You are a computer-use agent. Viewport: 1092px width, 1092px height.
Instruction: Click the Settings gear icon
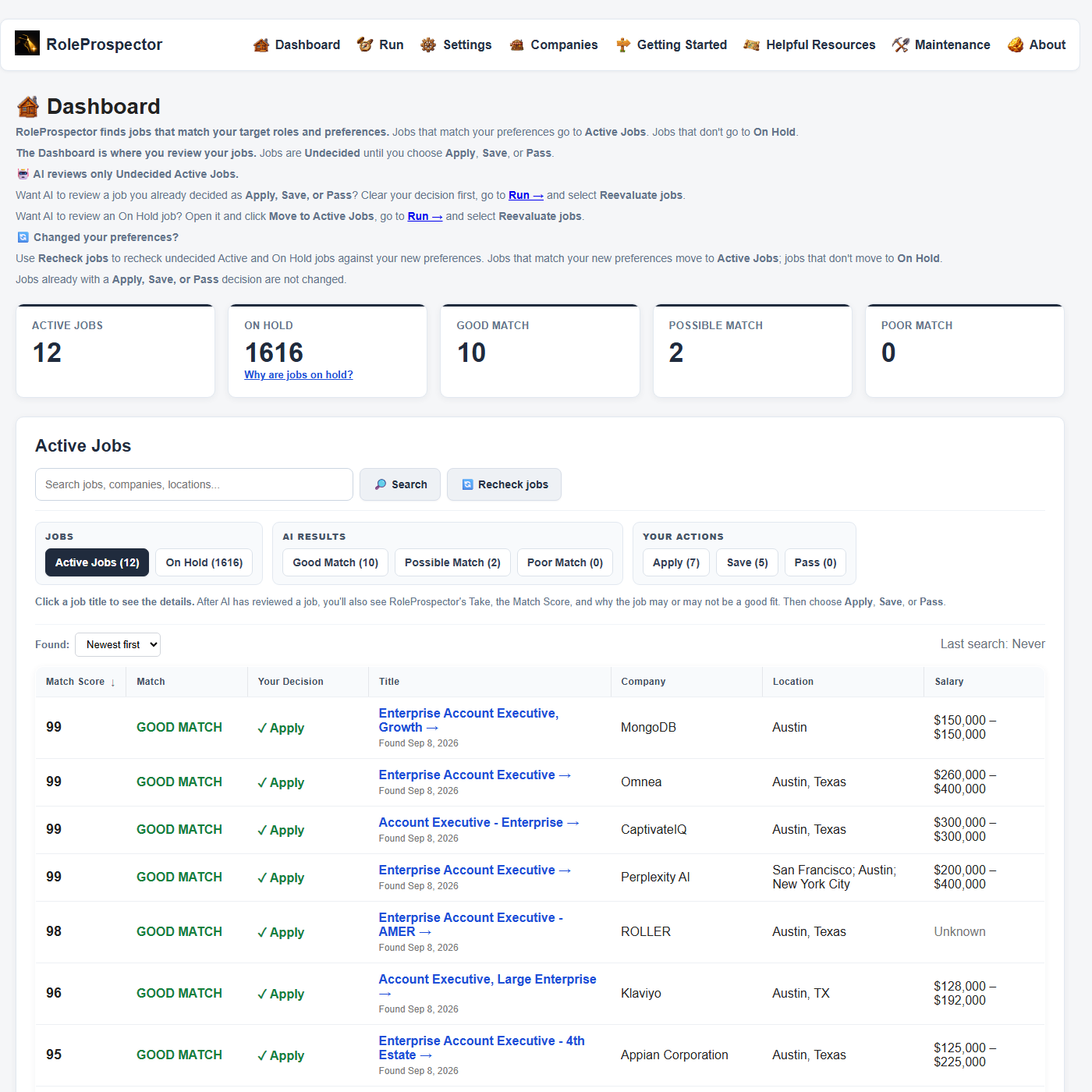pos(428,45)
